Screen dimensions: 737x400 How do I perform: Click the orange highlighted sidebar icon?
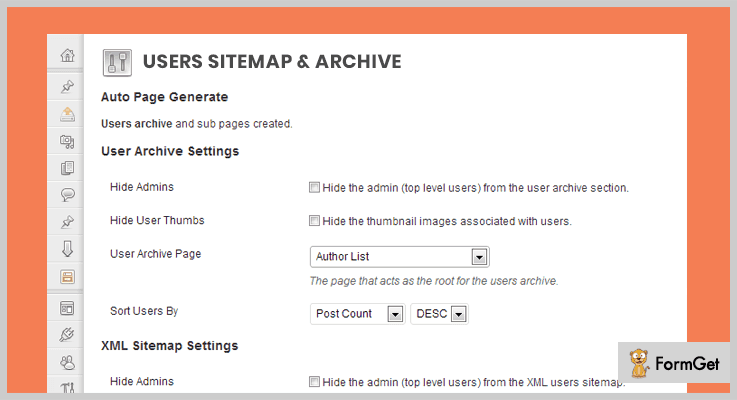[x=67, y=277]
